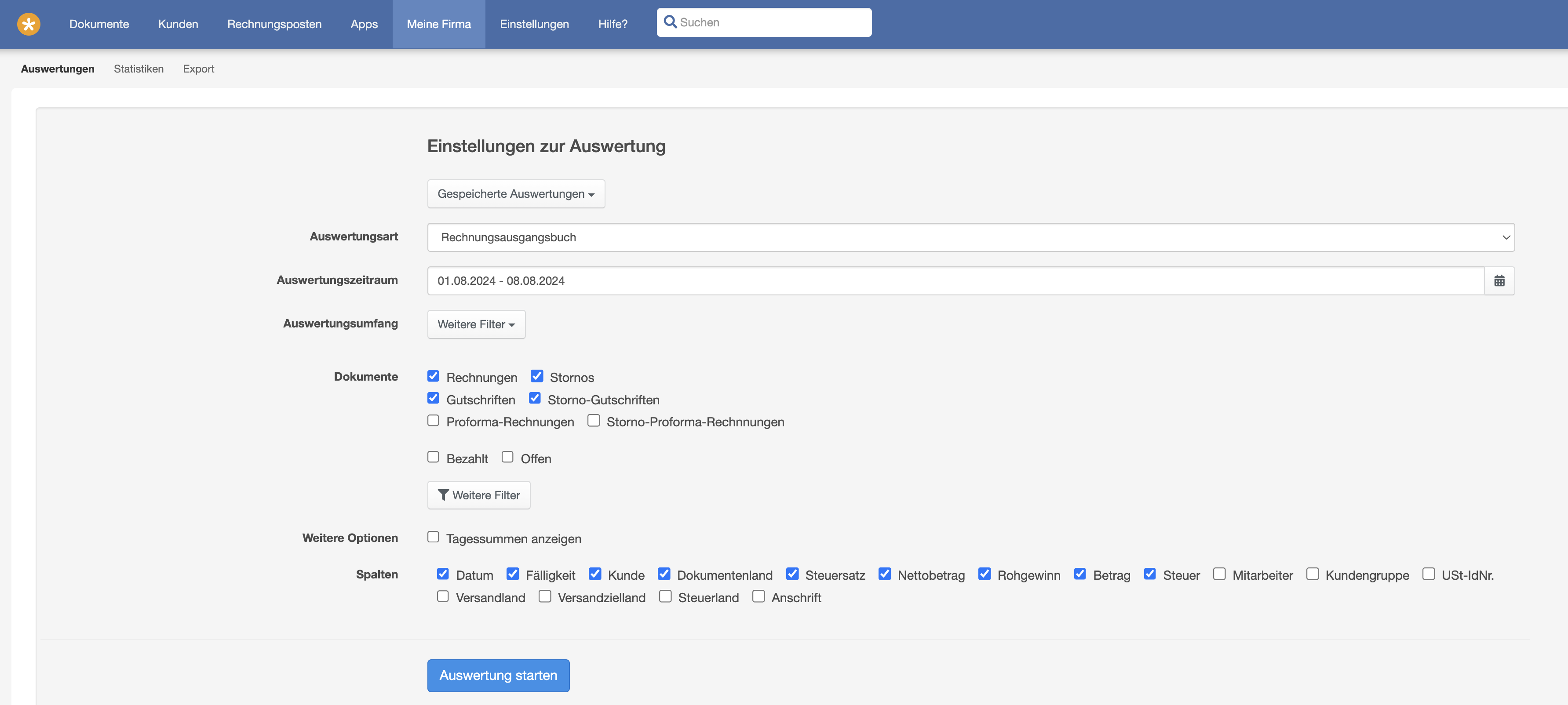Switch to the Statistiken tab

(138, 69)
